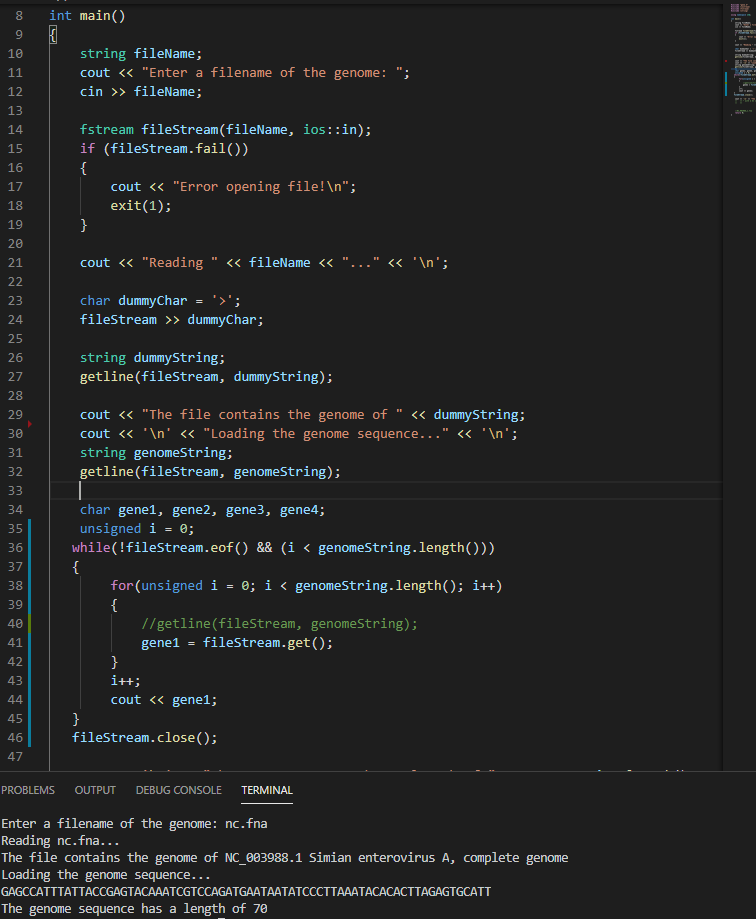Image resolution: width=756 pixels, height=919 pixels.
Task: Click line number 8 in the gutter
Action: pyautogui.click(x=19, y=16)
